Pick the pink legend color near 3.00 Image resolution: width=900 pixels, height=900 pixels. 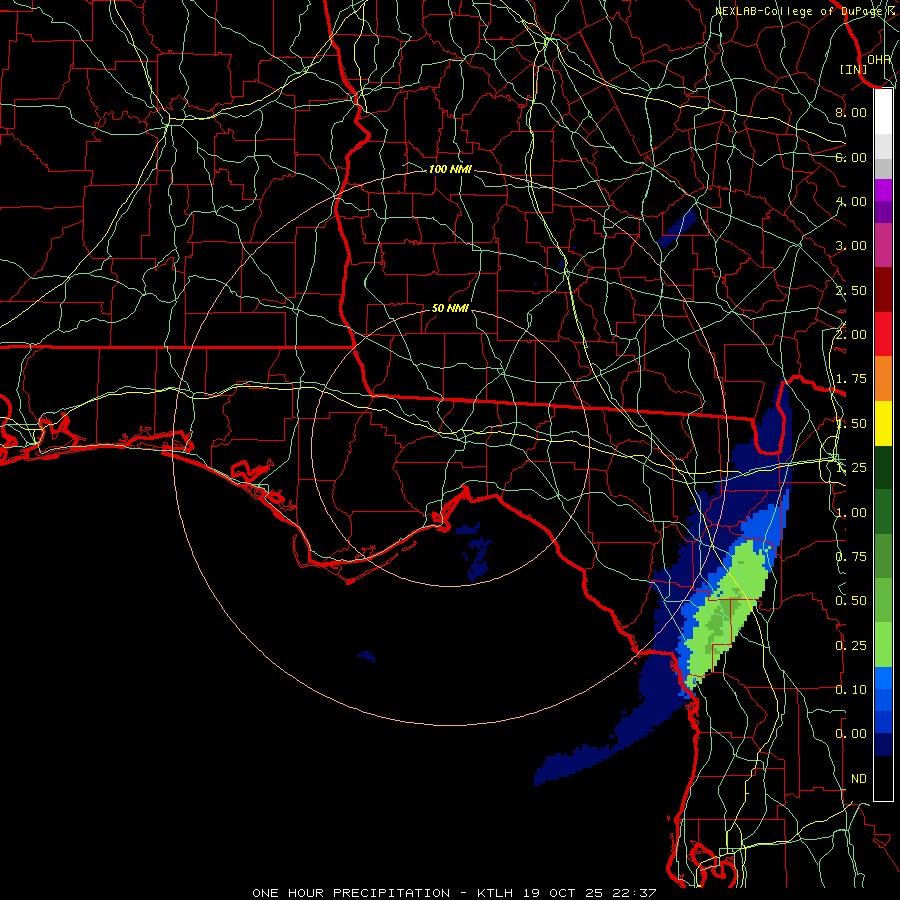pos(883,245)
